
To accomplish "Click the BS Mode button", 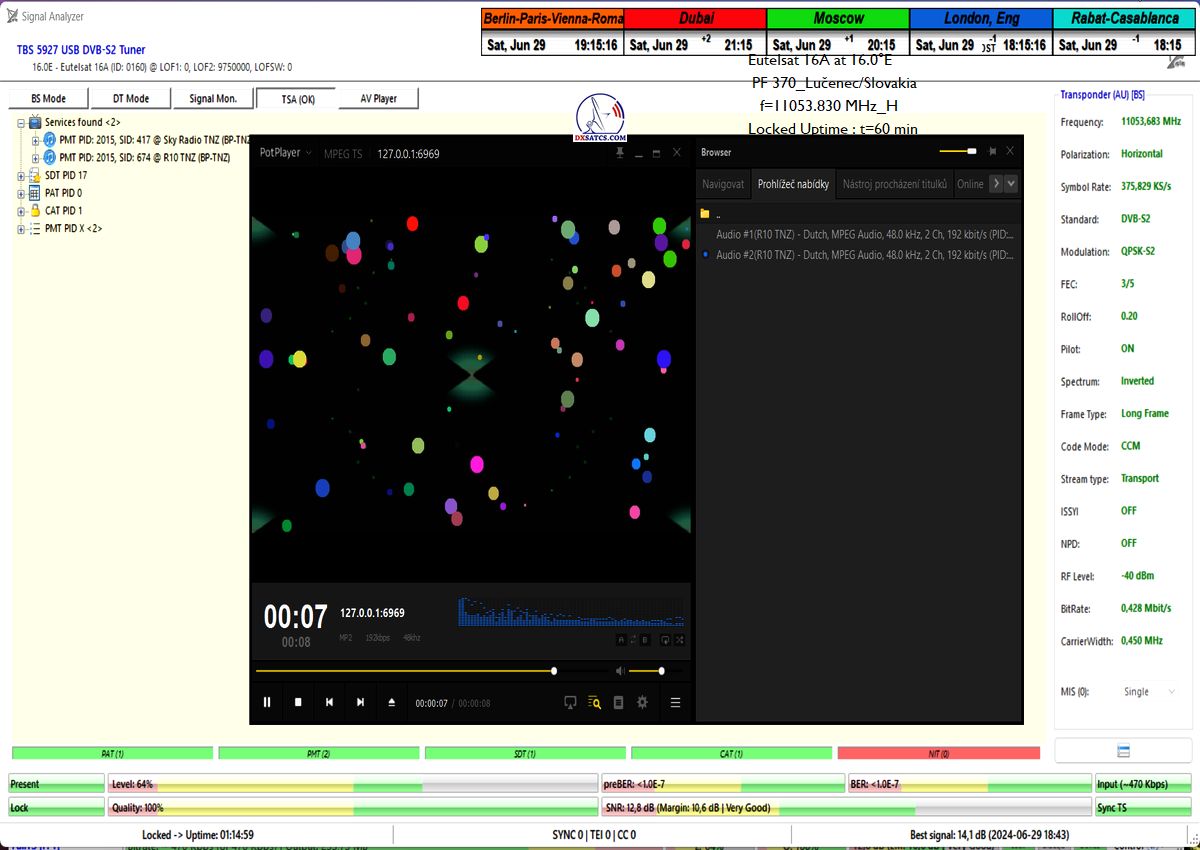I will coord(48,99).
